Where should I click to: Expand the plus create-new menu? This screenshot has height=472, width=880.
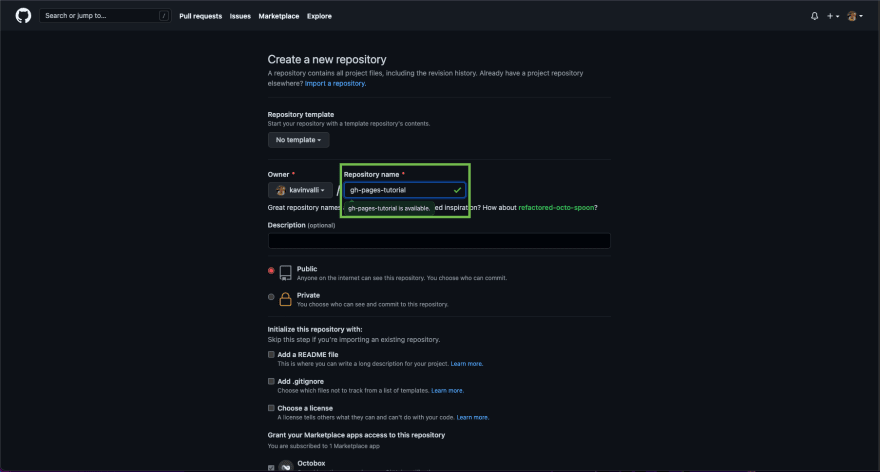click(833, 16)
